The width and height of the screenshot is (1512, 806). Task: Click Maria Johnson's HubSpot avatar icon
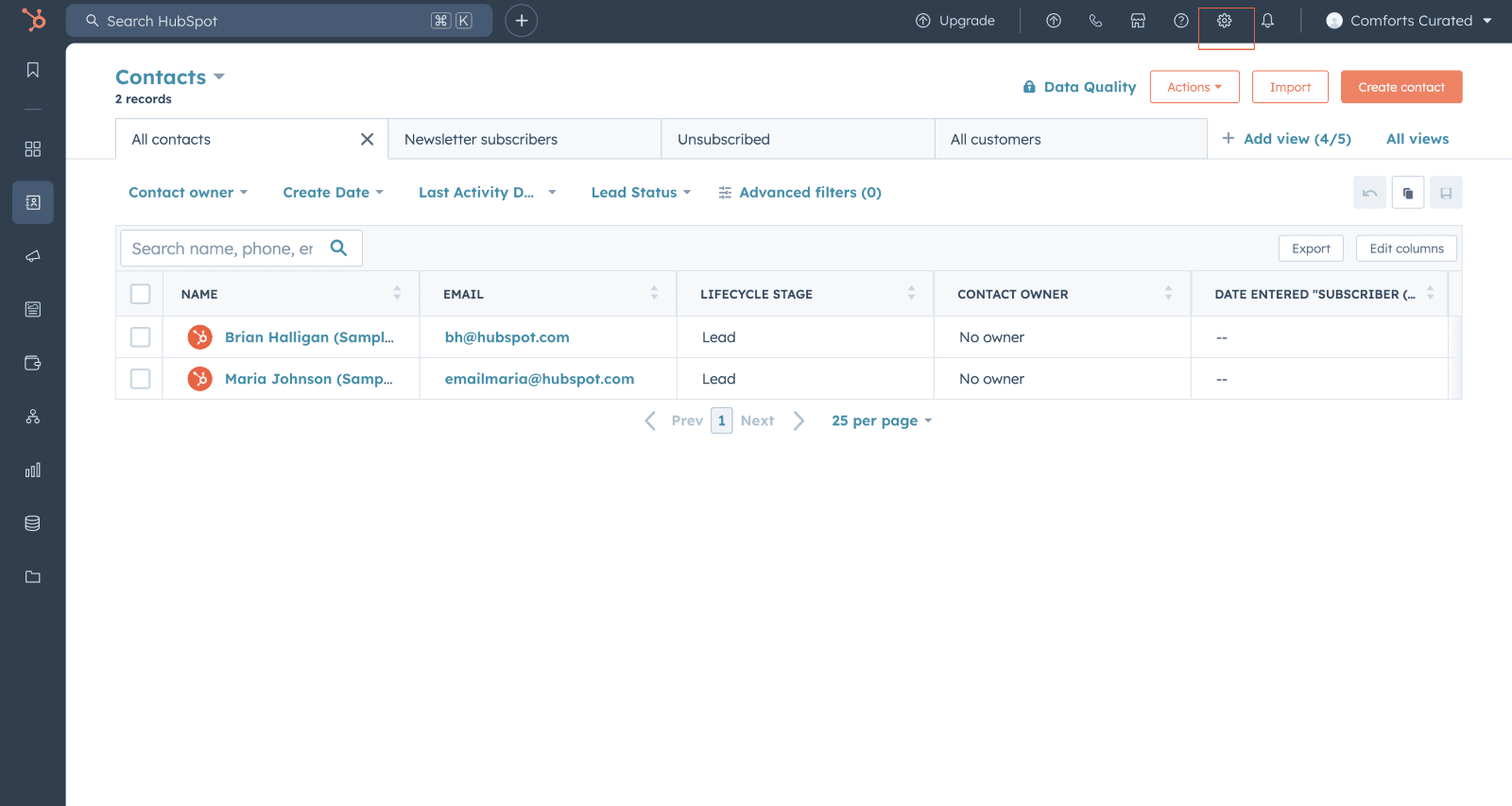coord(200,379)
